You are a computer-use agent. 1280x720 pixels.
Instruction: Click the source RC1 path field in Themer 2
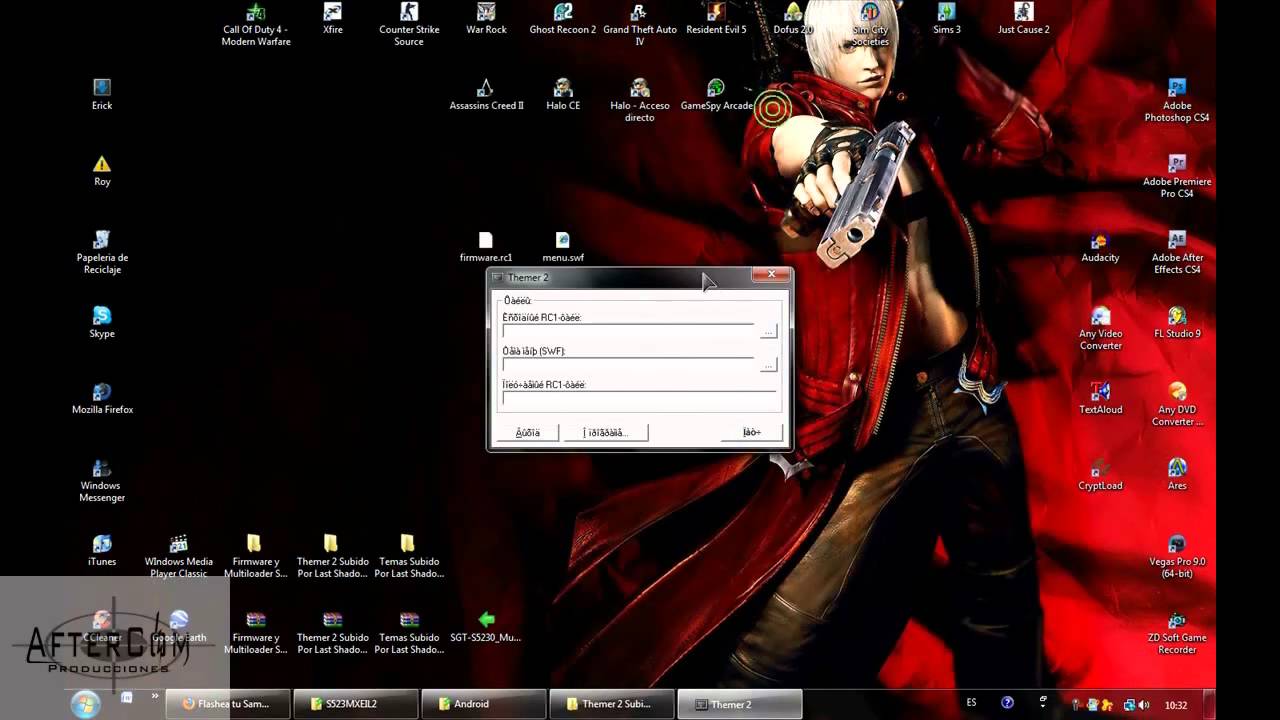(x=628, y=331)
